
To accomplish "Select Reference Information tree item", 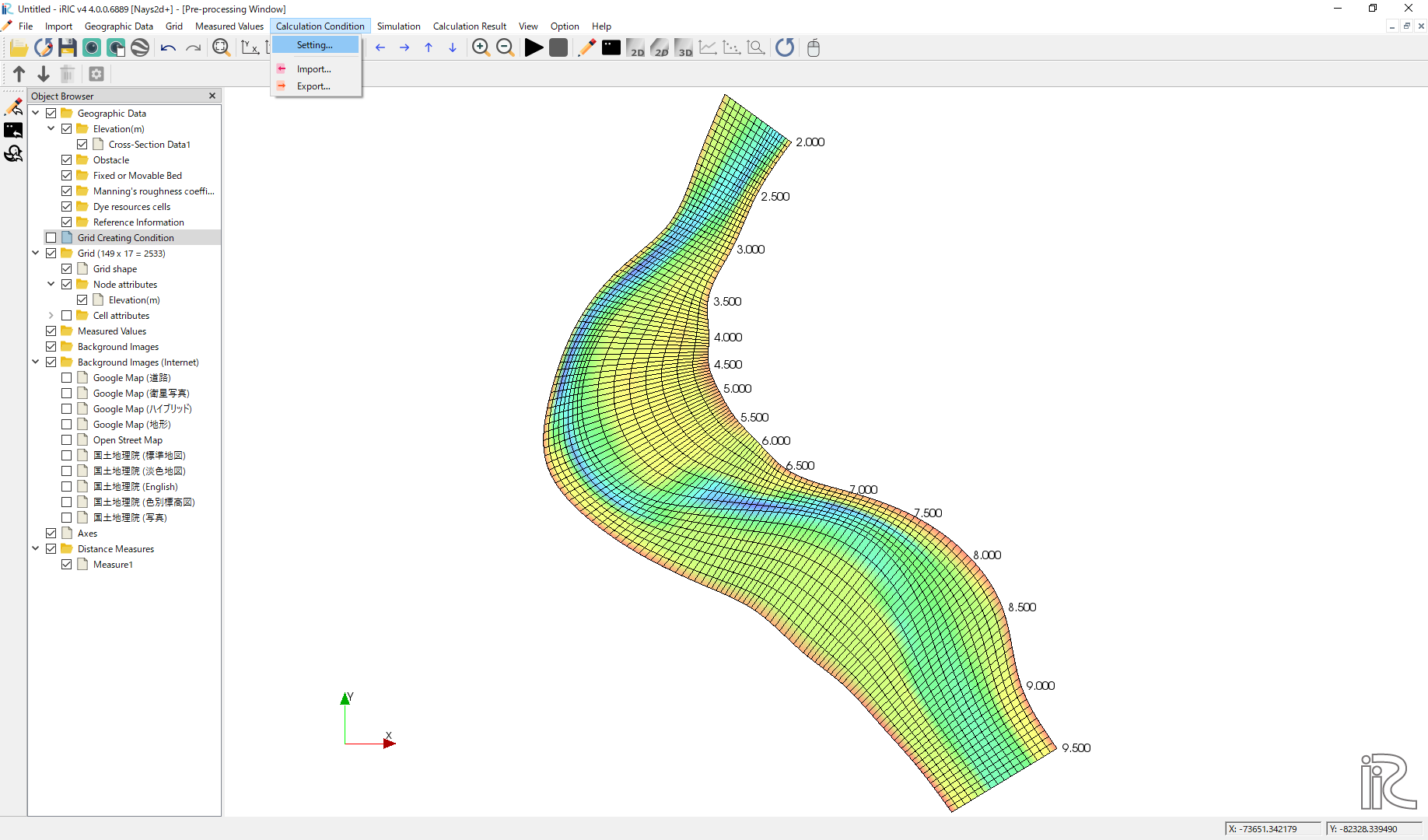I will pos(138,222).
